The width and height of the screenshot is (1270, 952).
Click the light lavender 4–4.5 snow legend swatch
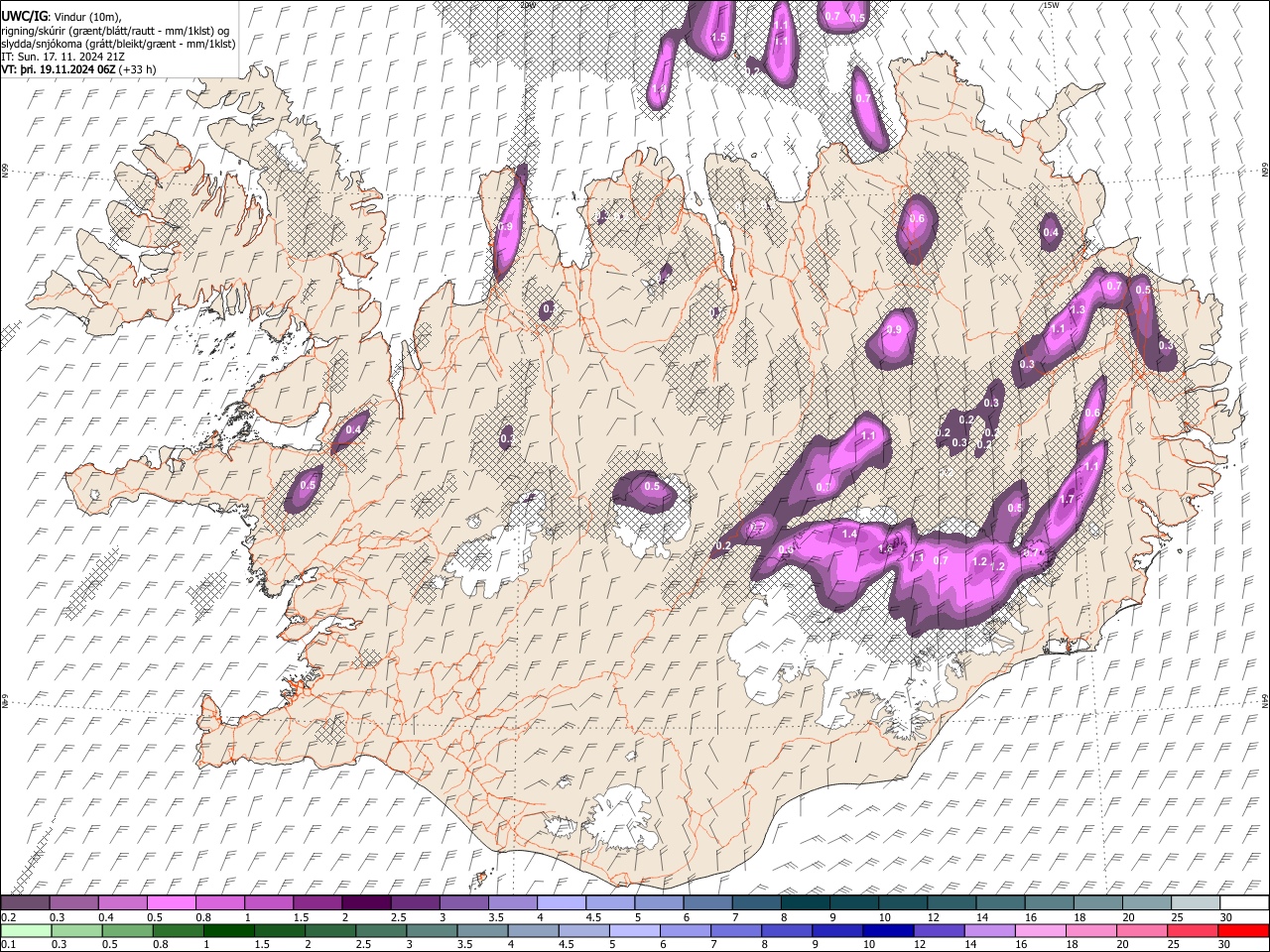[x=561, y=903]
